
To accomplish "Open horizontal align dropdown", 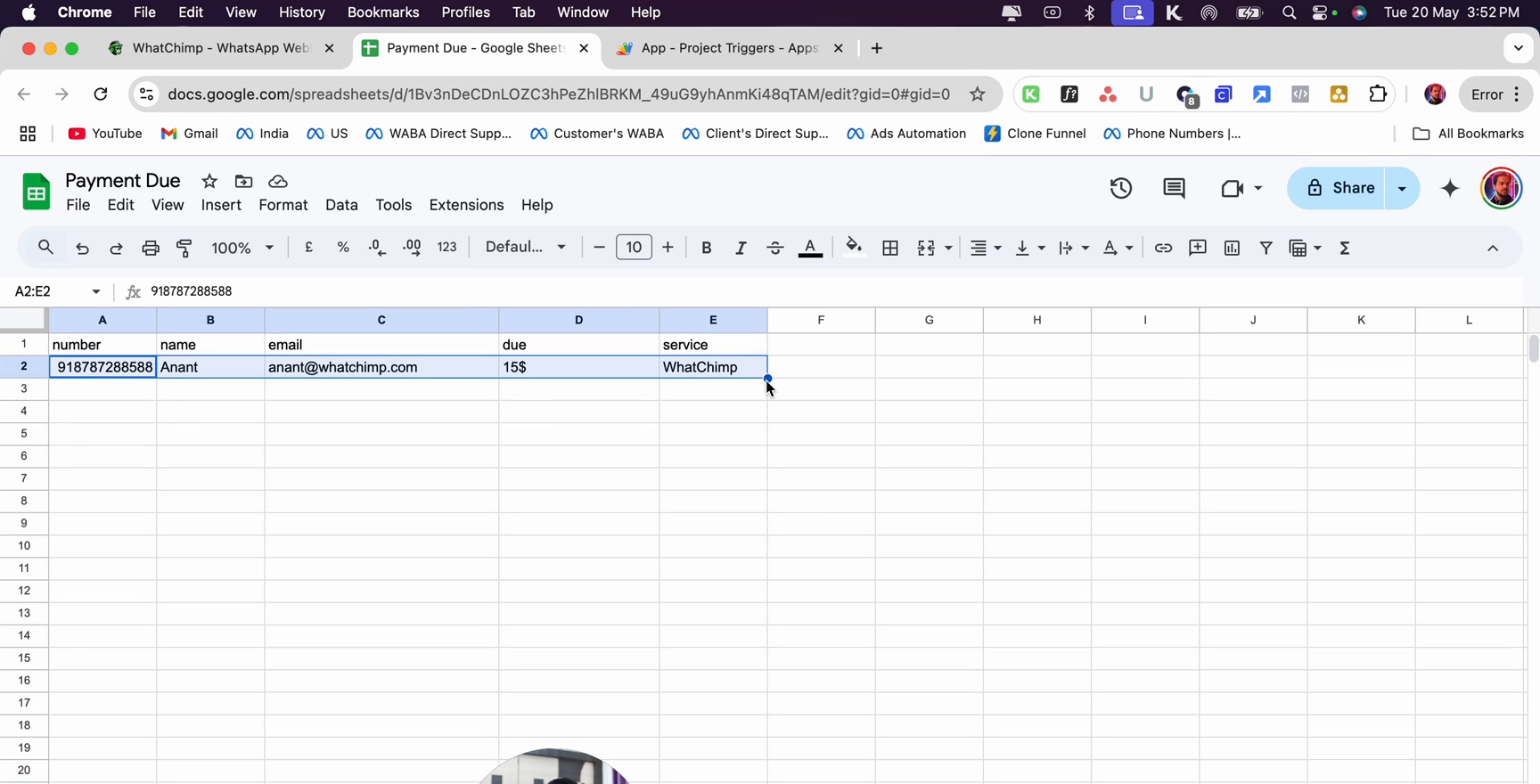I will click(x=986, y=248).
